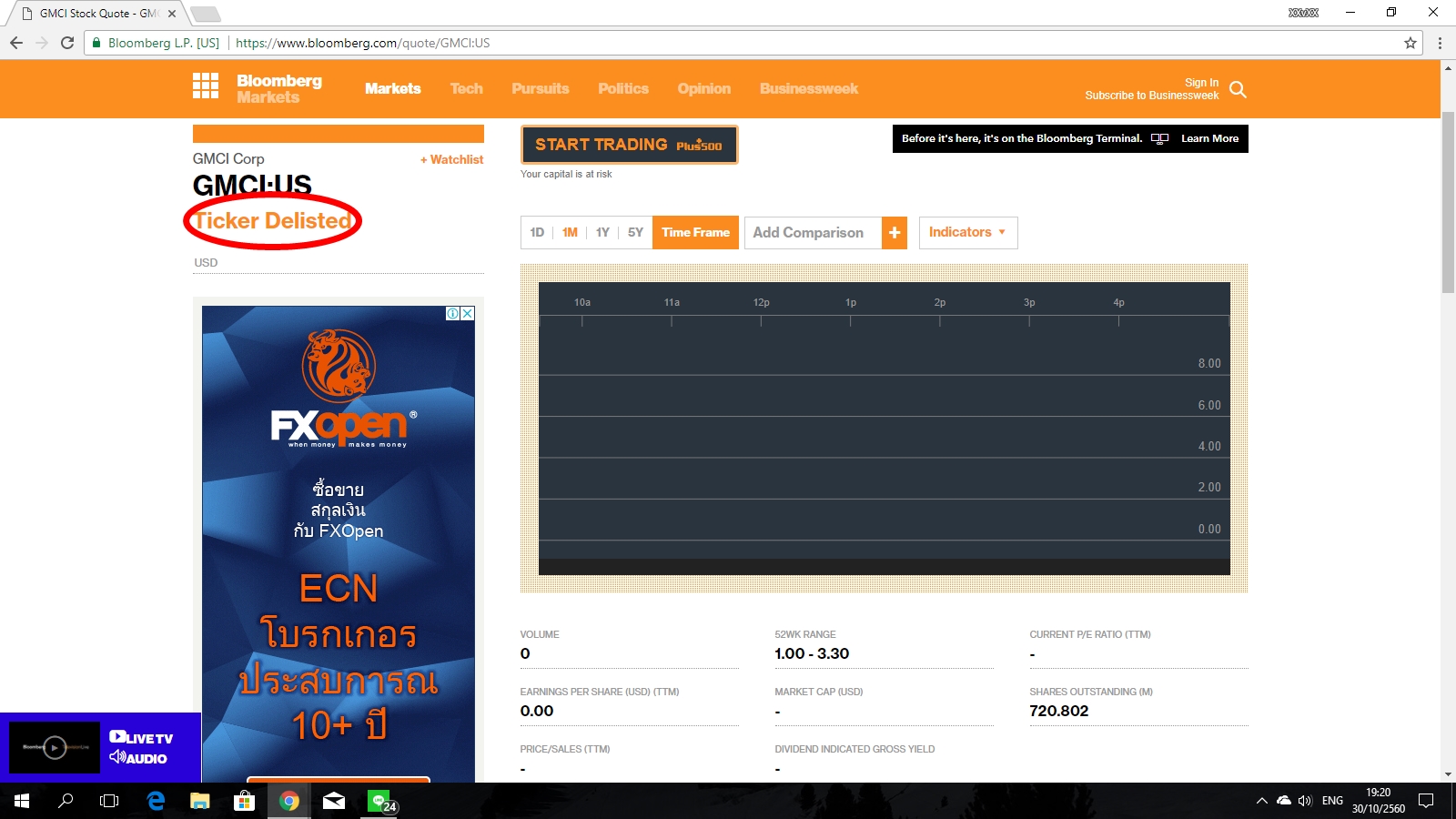Click the secure padlock site info icon
This screenshot has height=819, width=1456.
tap(96, 43)
